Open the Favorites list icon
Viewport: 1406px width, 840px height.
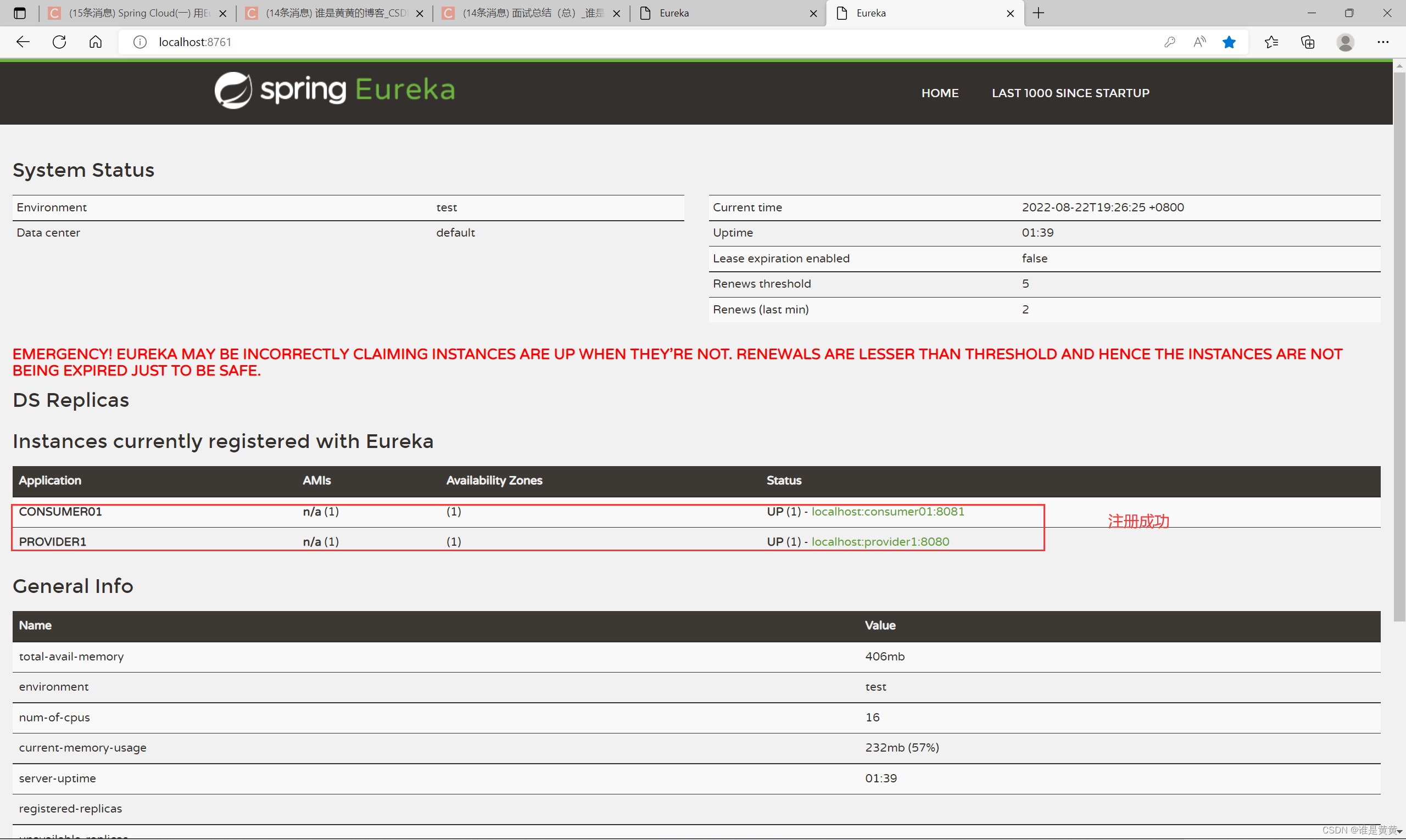[1271, 42]
